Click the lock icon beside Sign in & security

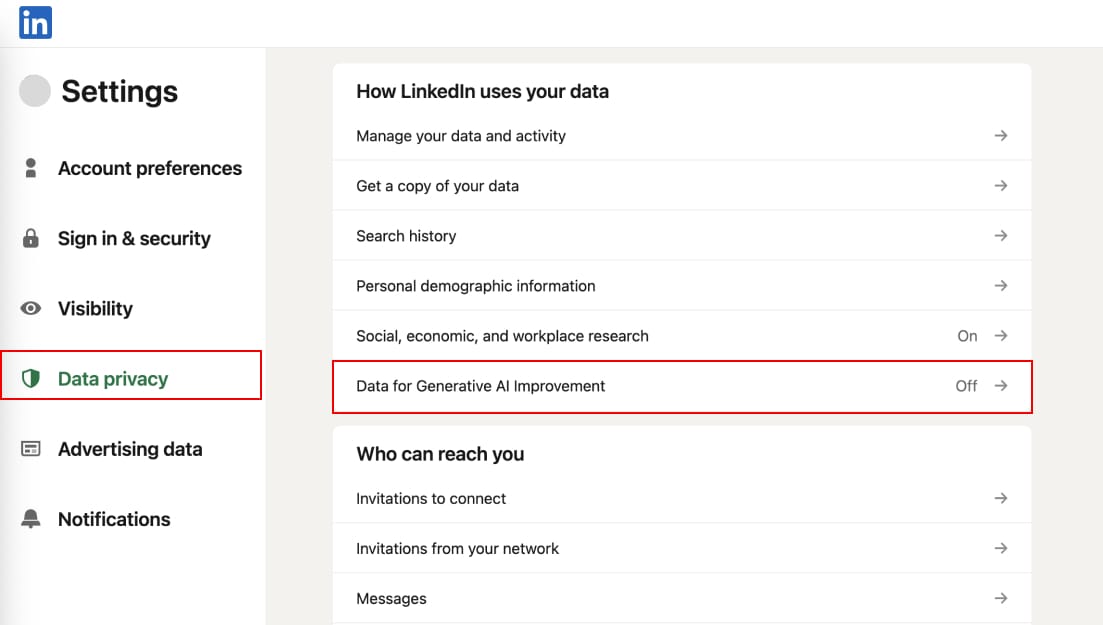(30, 238)
